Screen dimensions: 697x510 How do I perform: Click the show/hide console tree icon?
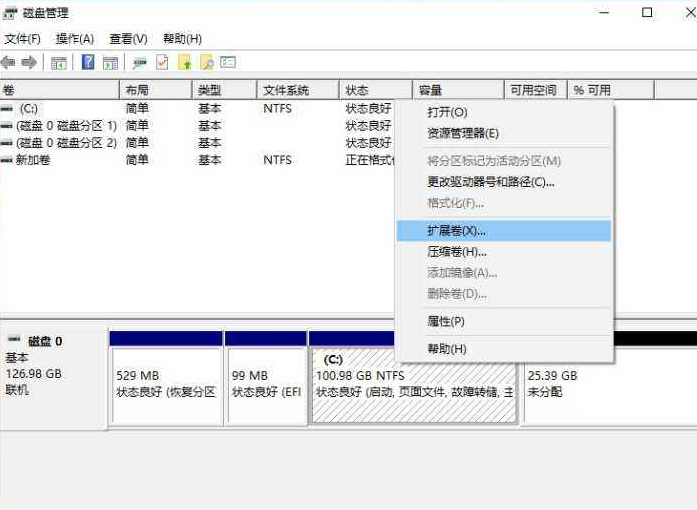[x=59, y=63]
